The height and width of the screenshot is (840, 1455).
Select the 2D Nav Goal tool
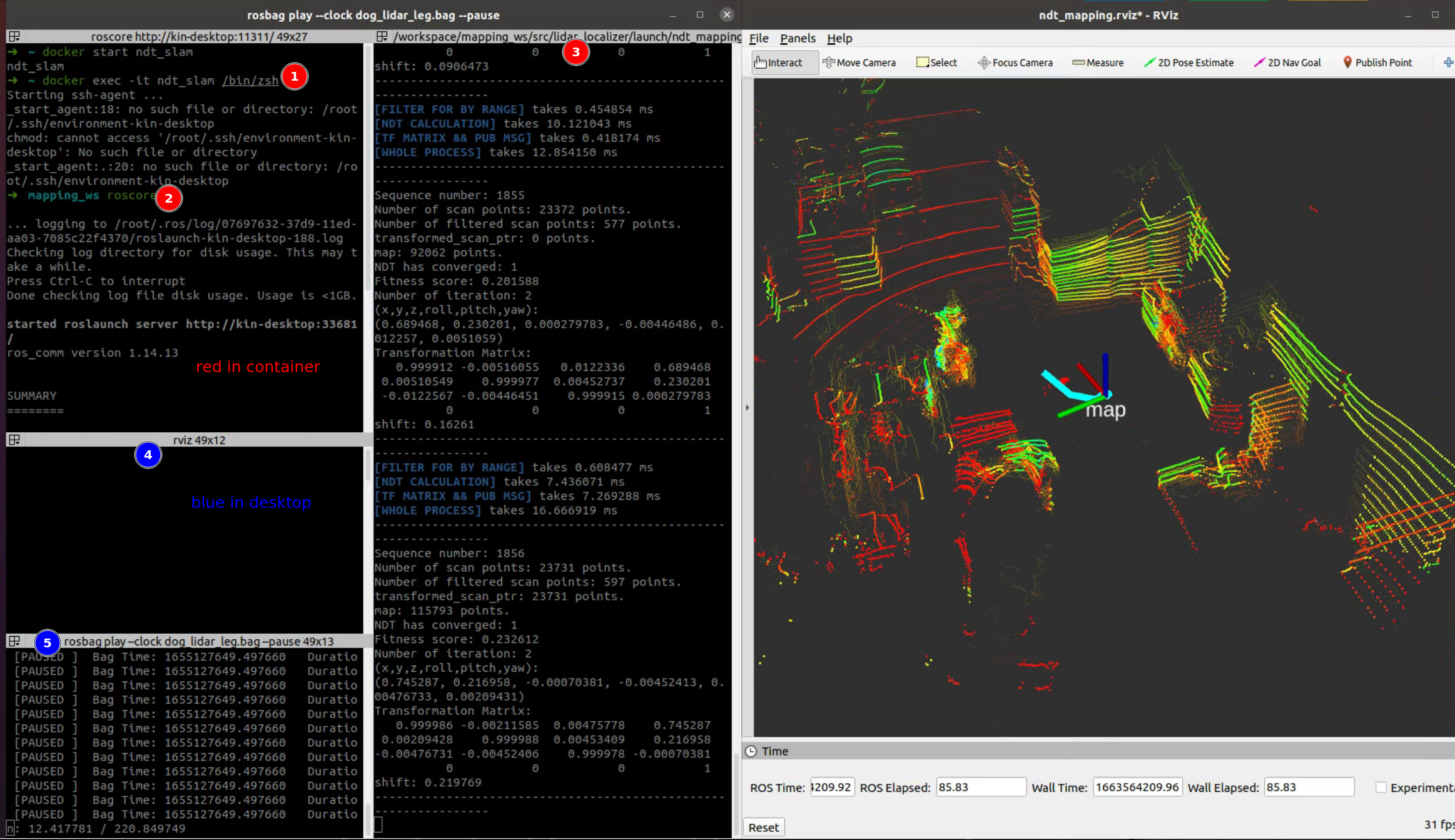(1287, 63)
